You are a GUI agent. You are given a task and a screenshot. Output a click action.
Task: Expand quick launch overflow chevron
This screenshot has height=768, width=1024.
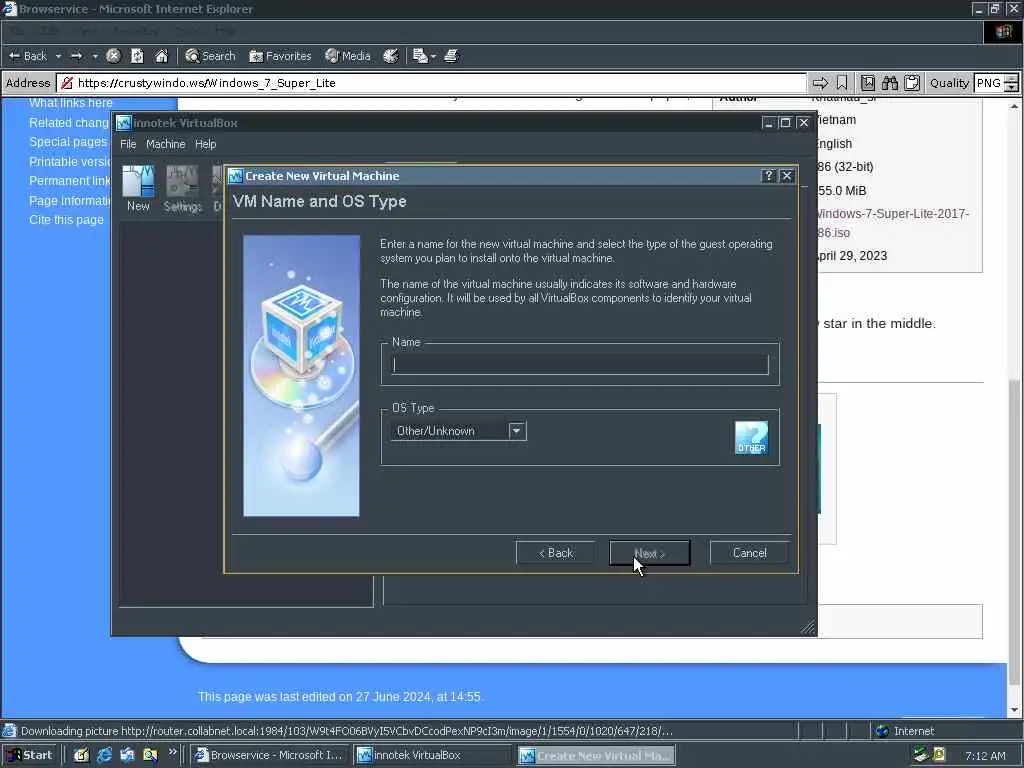tap(172, 752)
